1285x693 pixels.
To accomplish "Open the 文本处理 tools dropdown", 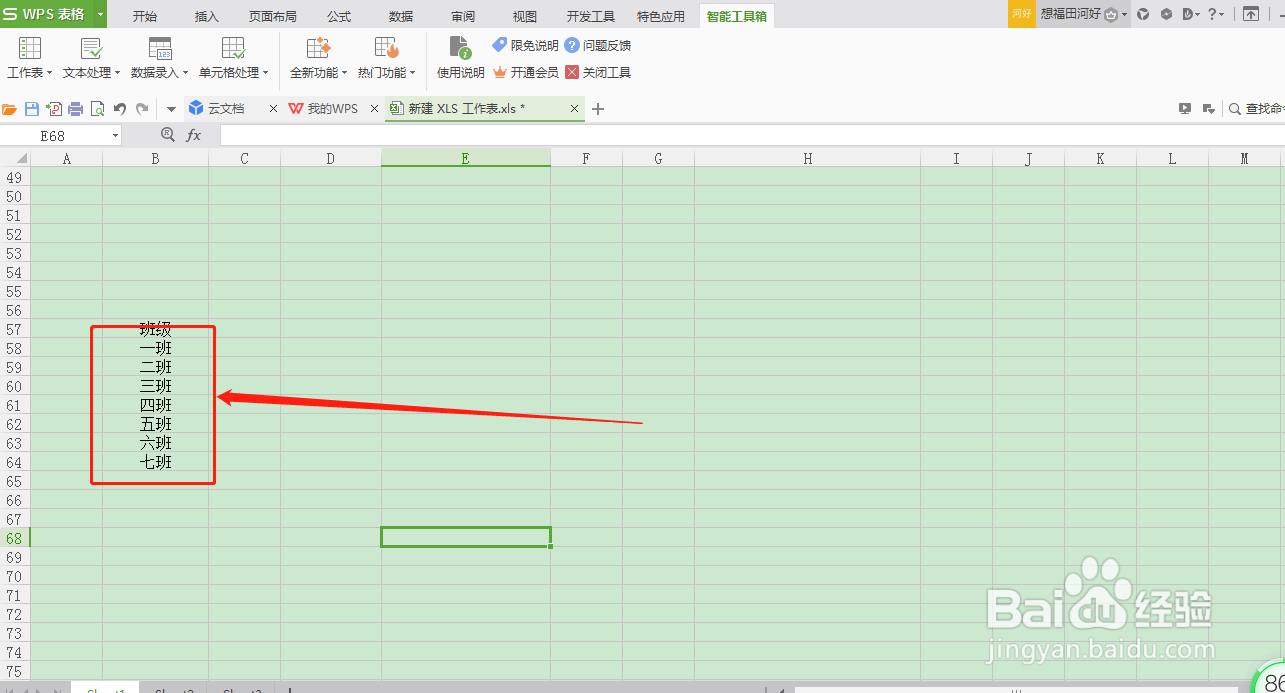I will point(91,58).
